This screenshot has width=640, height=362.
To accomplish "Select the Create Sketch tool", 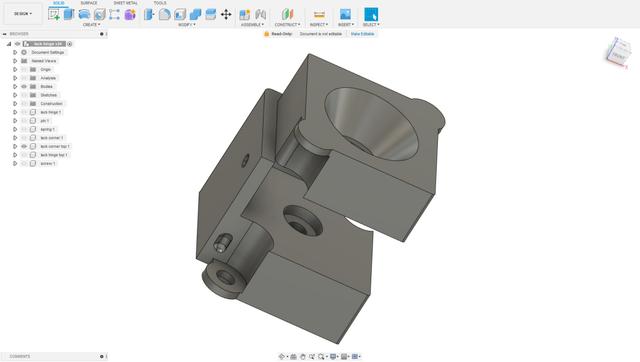I will (x=54, y=14).
